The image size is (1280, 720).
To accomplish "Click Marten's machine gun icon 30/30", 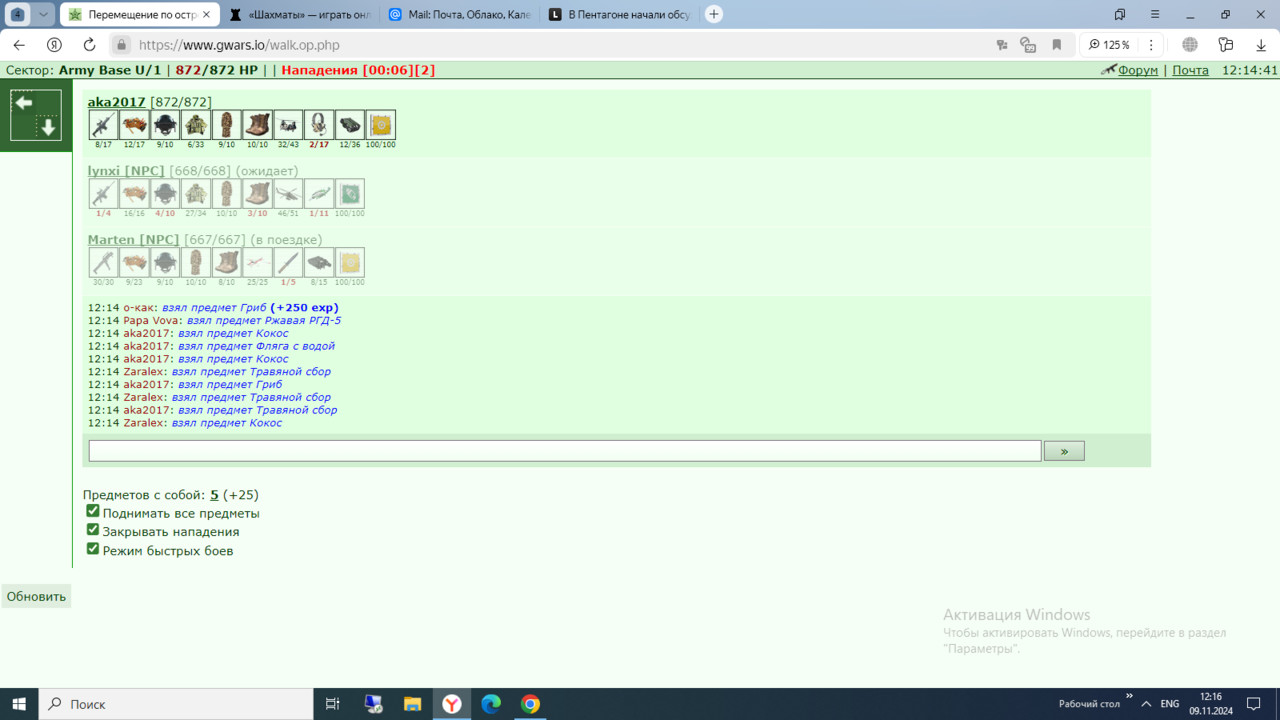I will [x=103, y=263].
